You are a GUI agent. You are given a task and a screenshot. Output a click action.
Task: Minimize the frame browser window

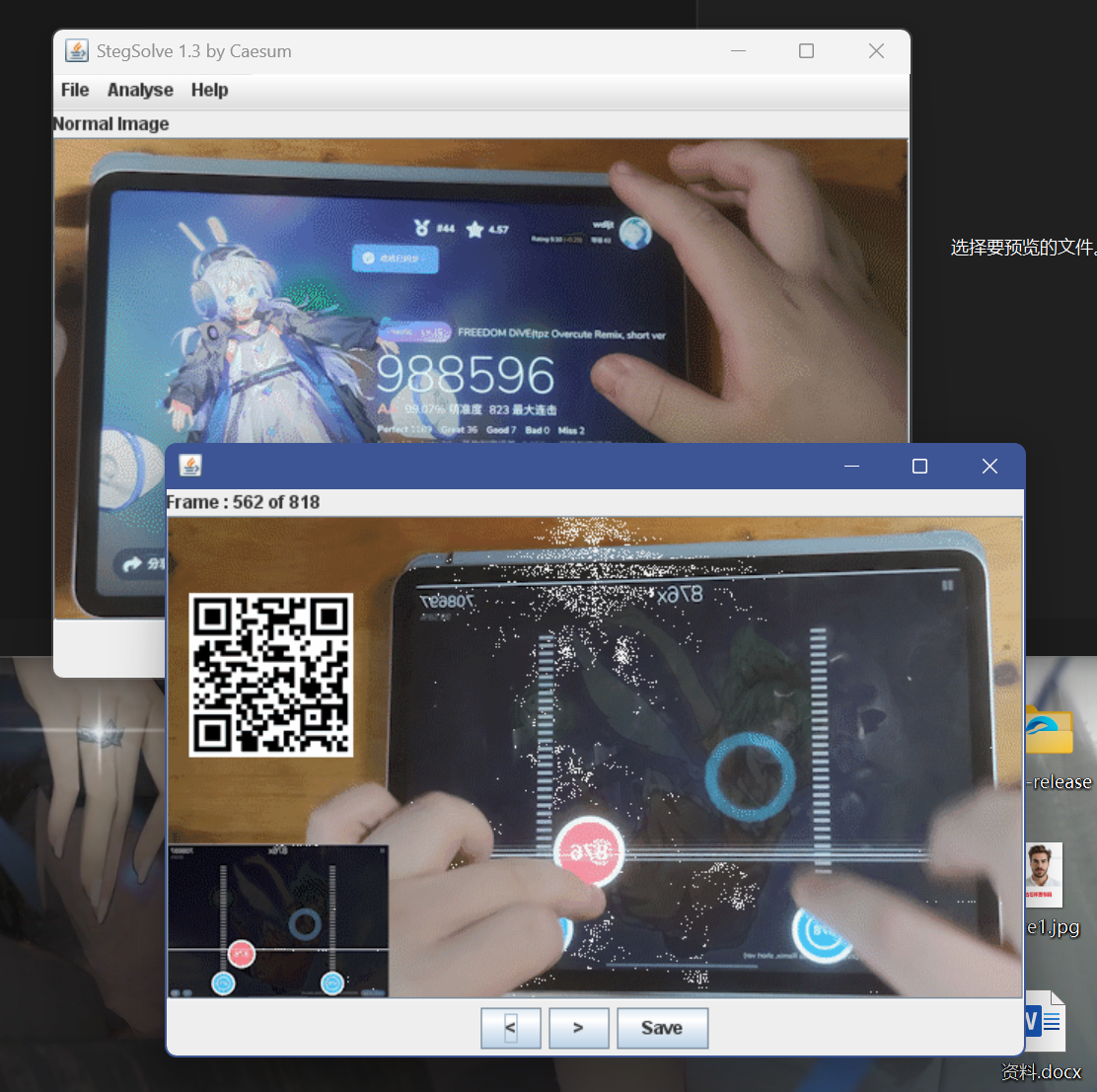tap(851, 467)
